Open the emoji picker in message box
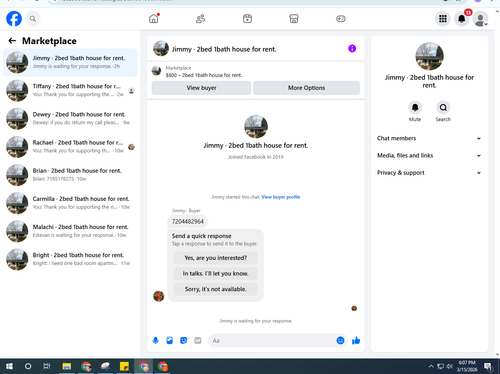This screenshot has height=374, width=500. coord(340,340)
